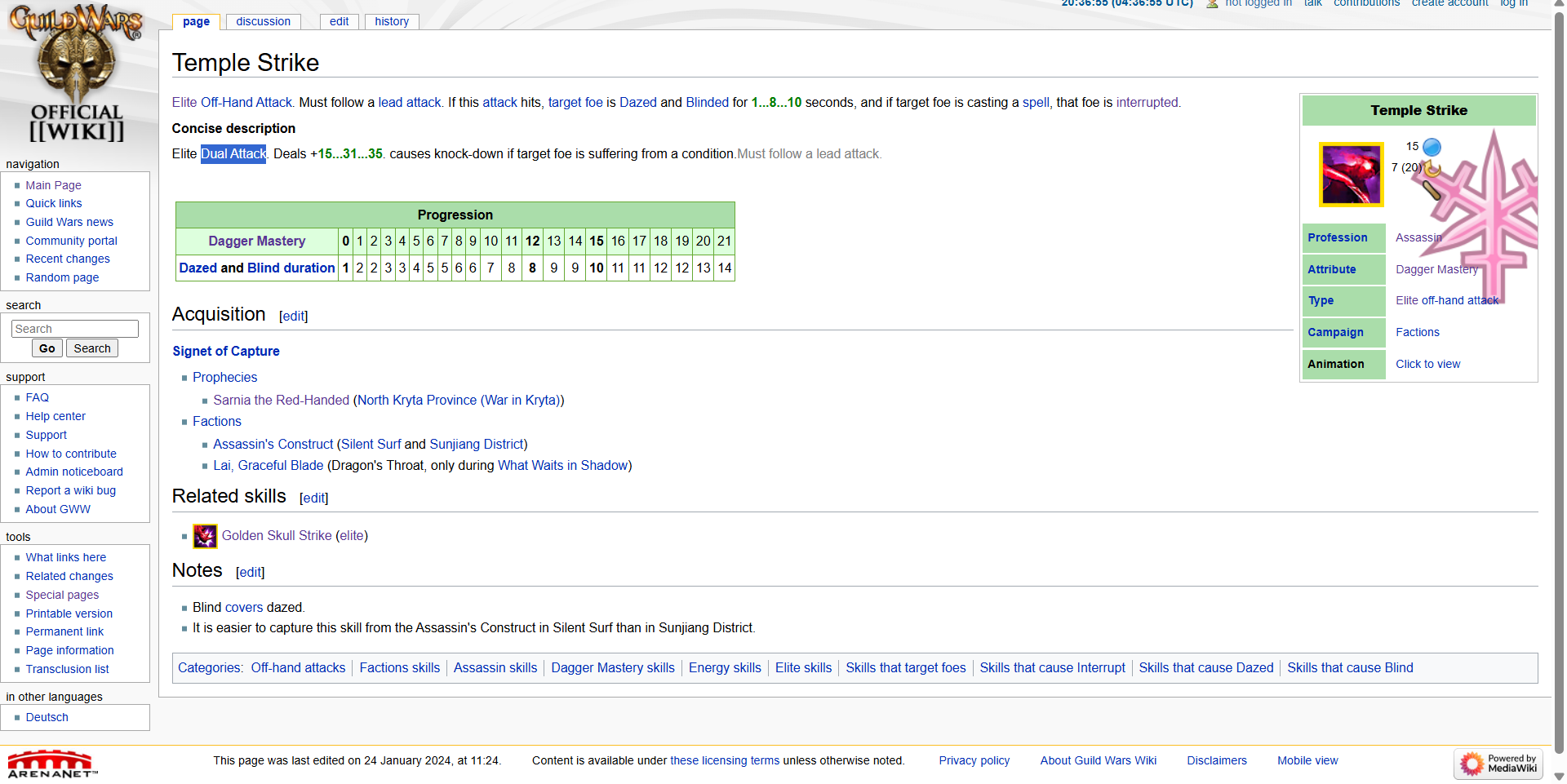Open the Printable version link

pyautogui.click(x=69, y=614)
